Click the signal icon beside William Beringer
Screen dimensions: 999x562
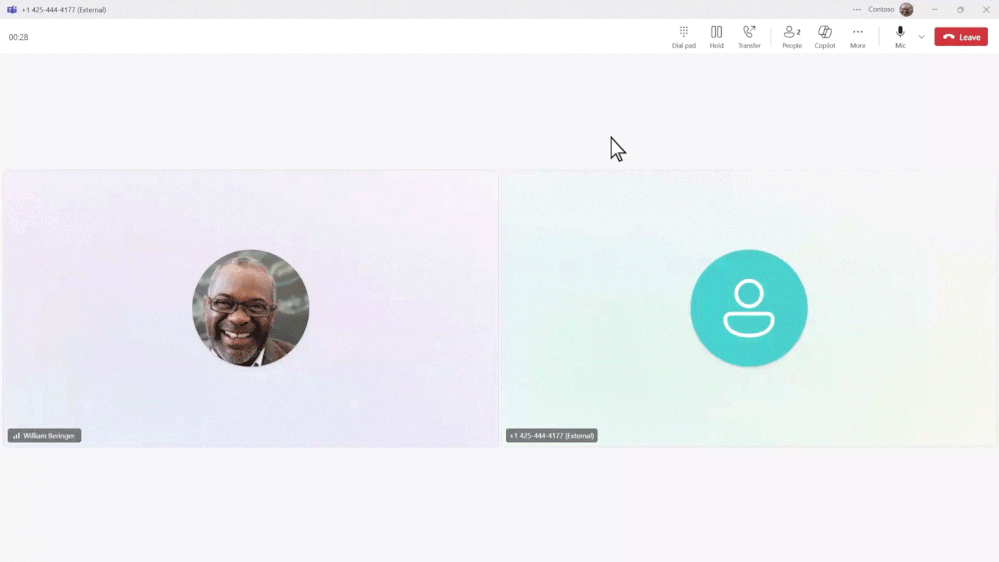coord(17,436)
